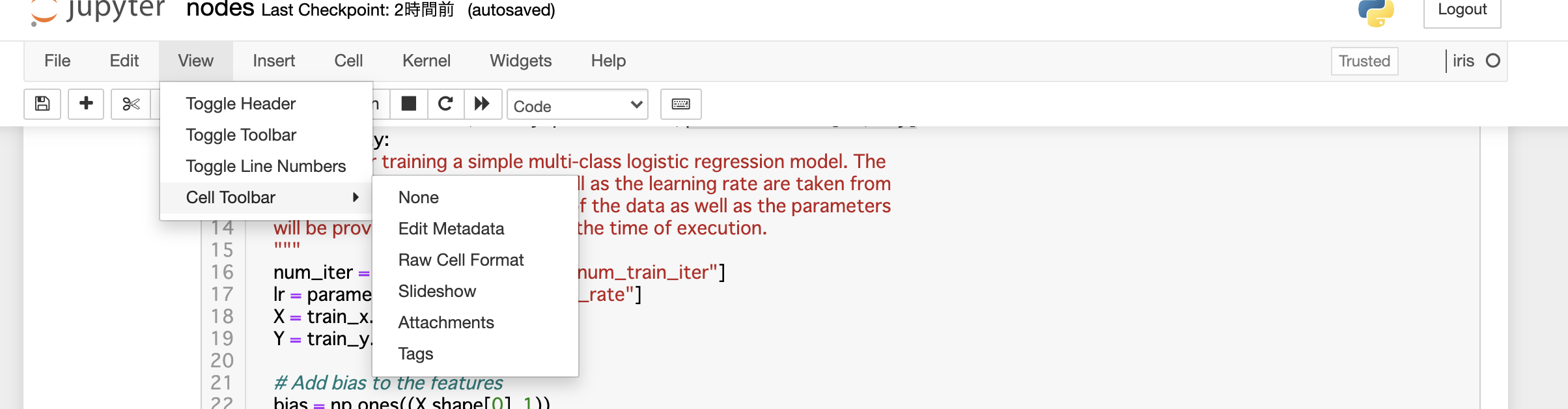Click the iris kernel status indicator circle
Screen dimensions: 1568x409
tap(1493, 61)
